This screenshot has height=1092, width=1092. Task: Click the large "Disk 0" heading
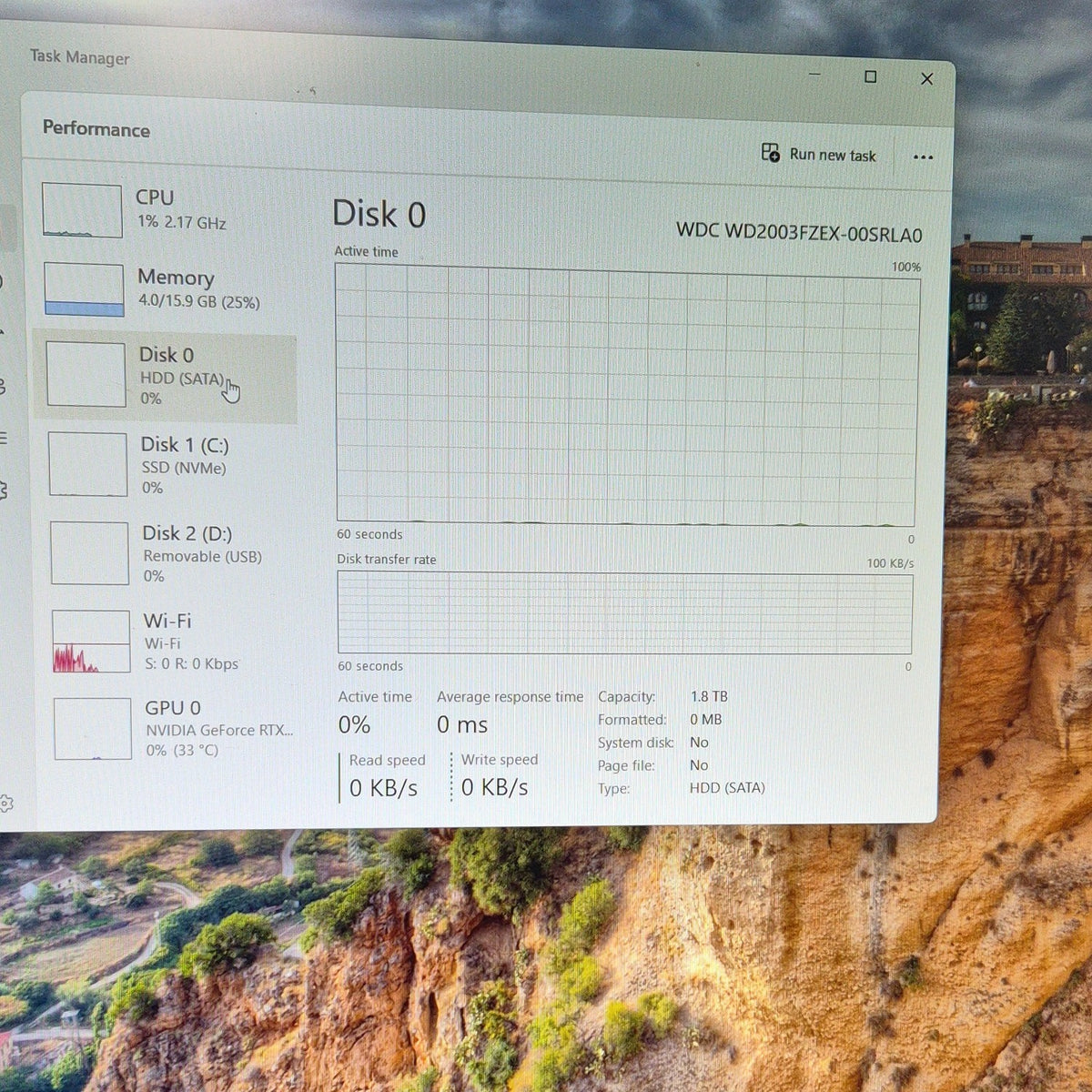point(379,214)
